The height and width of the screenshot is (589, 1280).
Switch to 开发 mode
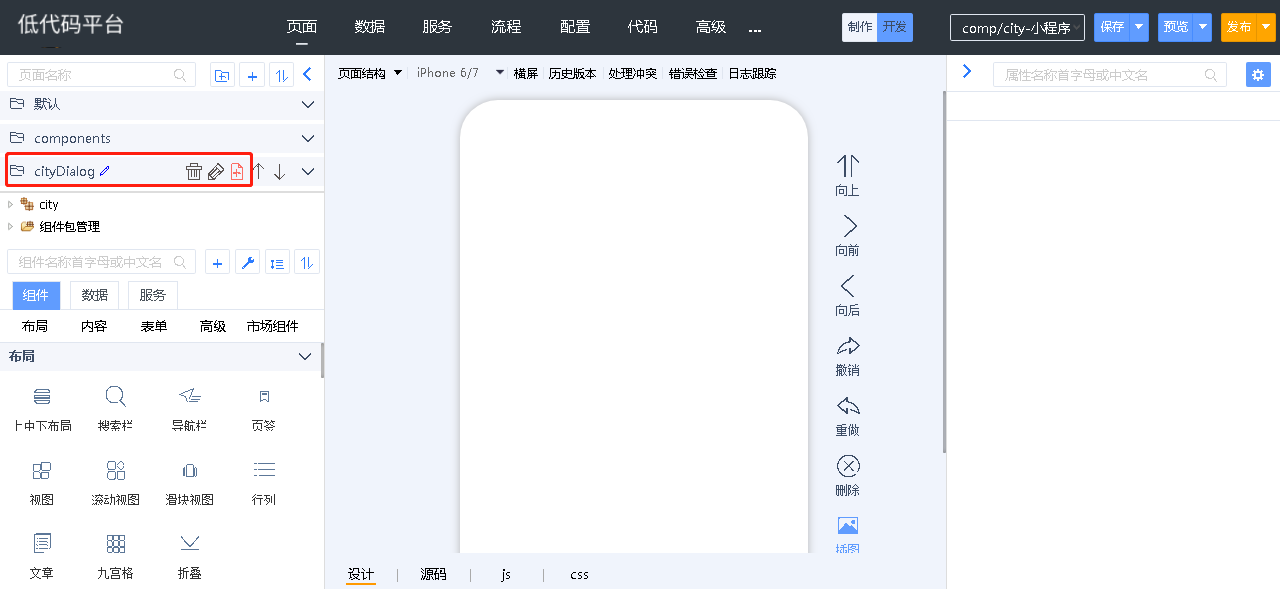tap(895, 27)
